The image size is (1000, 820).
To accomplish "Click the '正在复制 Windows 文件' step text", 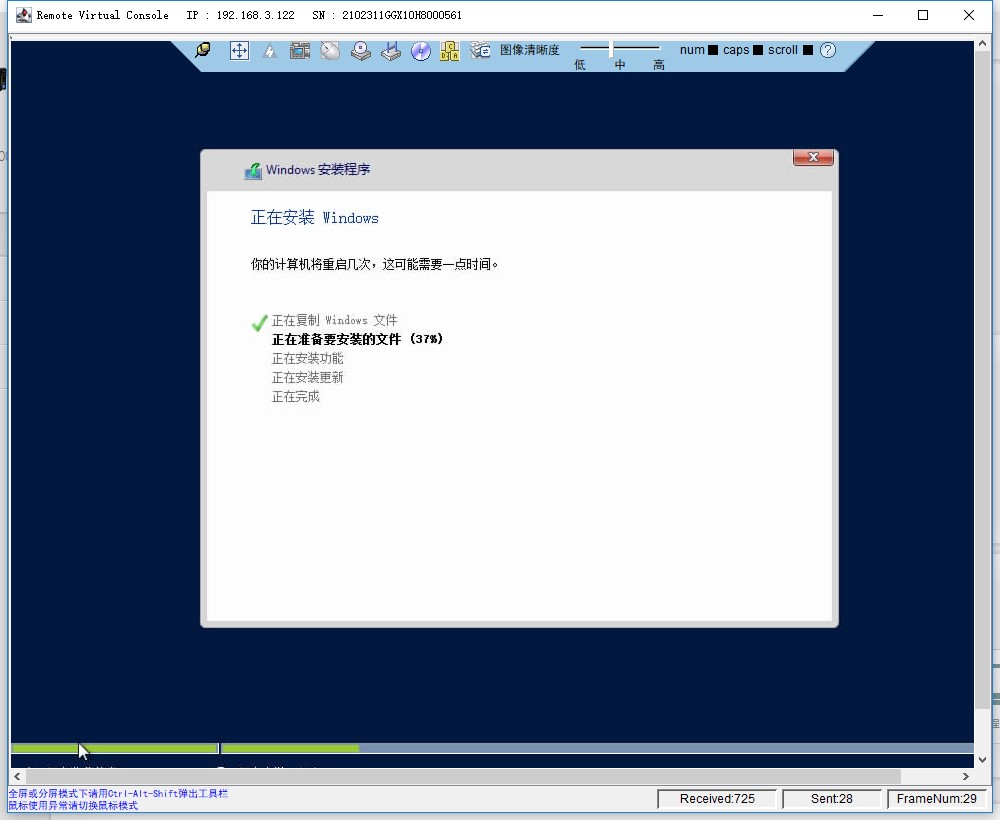I will click(x=334, y=320).
